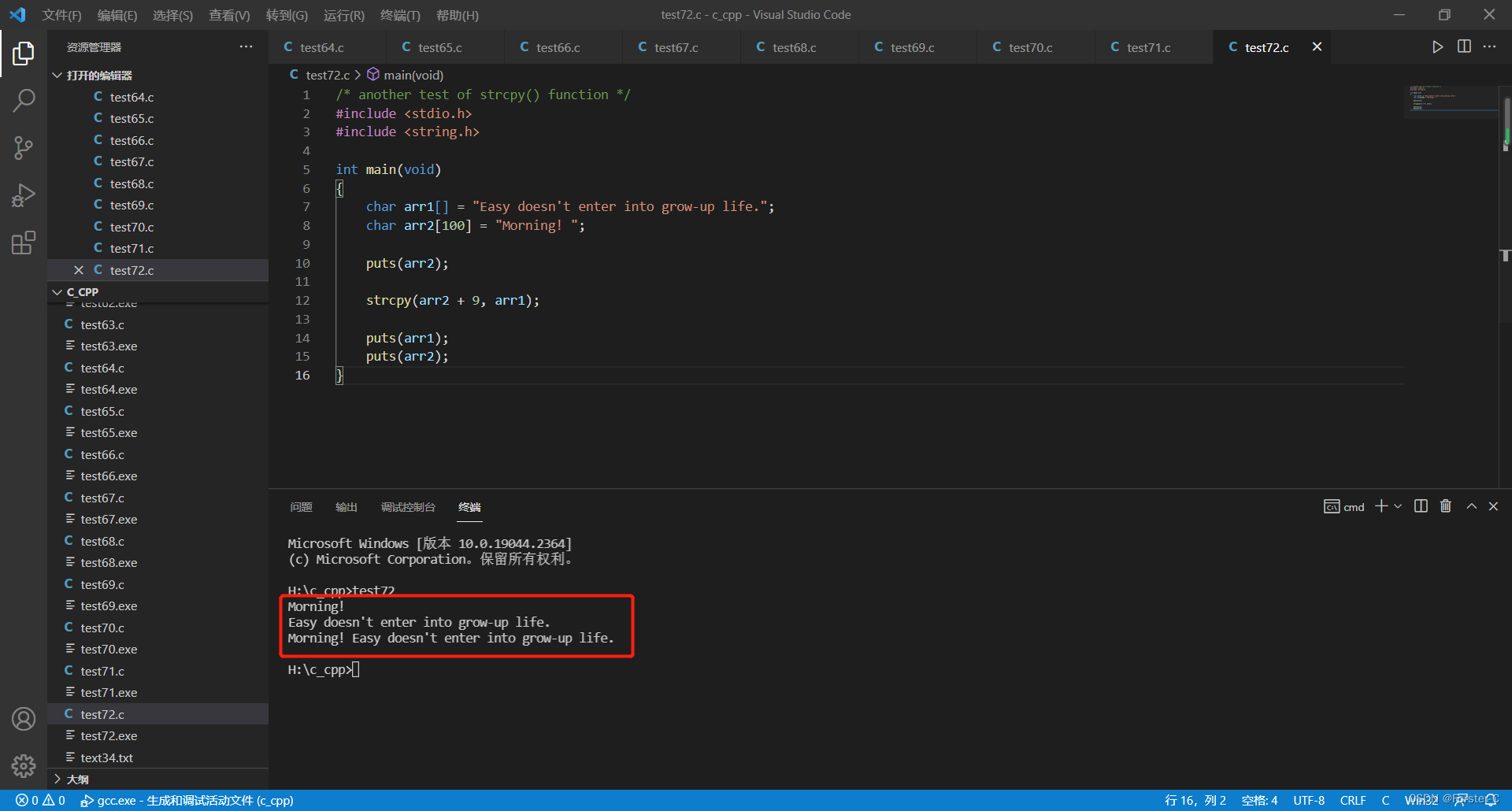Open the Search view in activity bar
The image size is (1512, 811).
pos(24,101)
